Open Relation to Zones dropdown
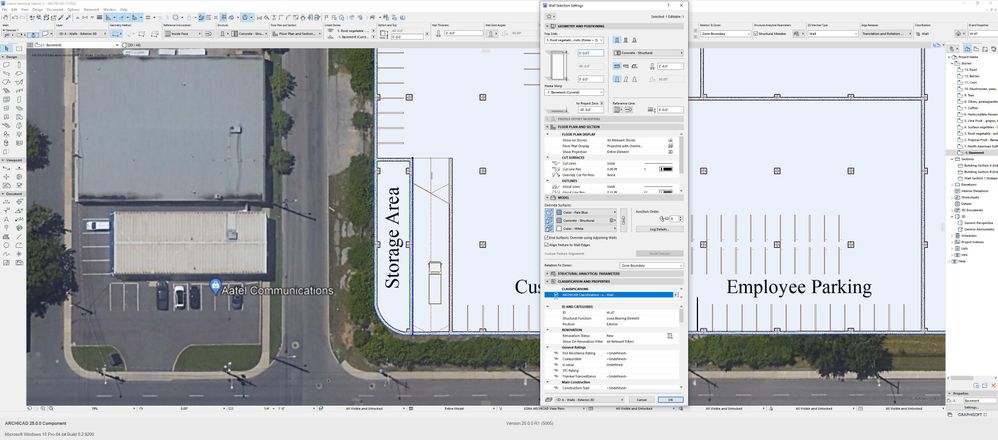This screenshot has height=440, width=998. tap(651, 266)
